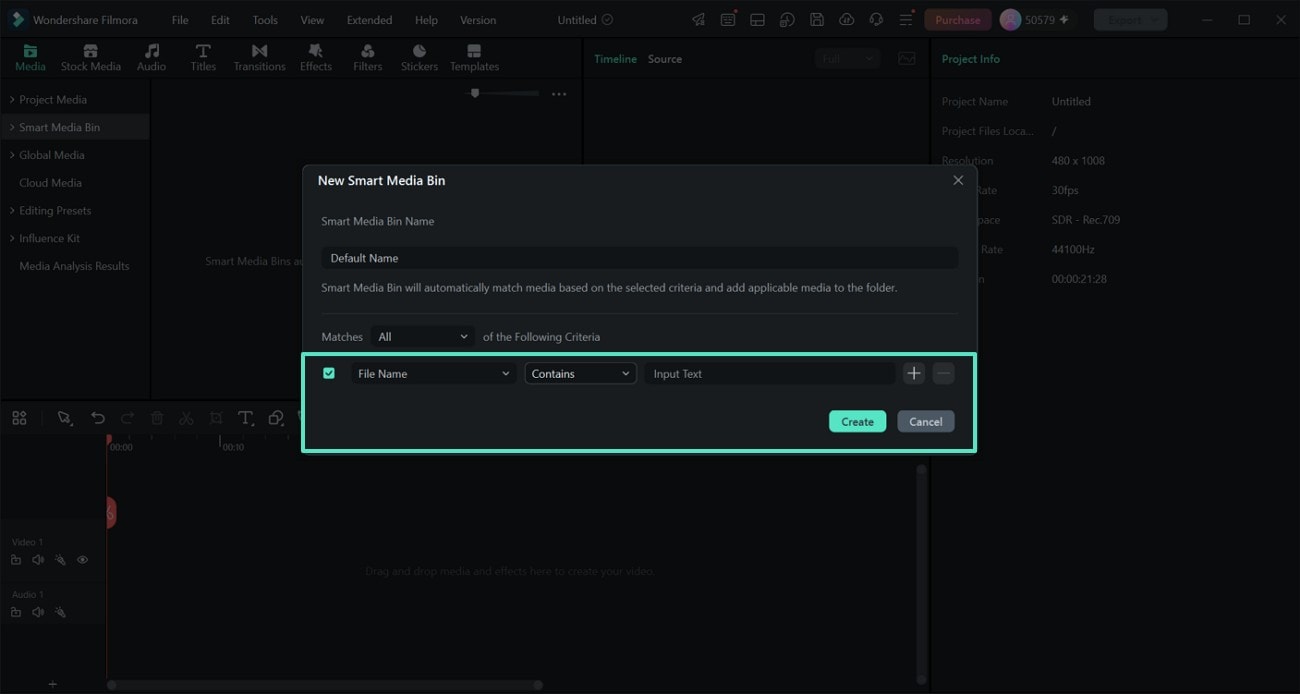Click the four-squares layout icon on timeline toolbar
This screenshot has width=1300, height=694.
(x=19, y=418)
